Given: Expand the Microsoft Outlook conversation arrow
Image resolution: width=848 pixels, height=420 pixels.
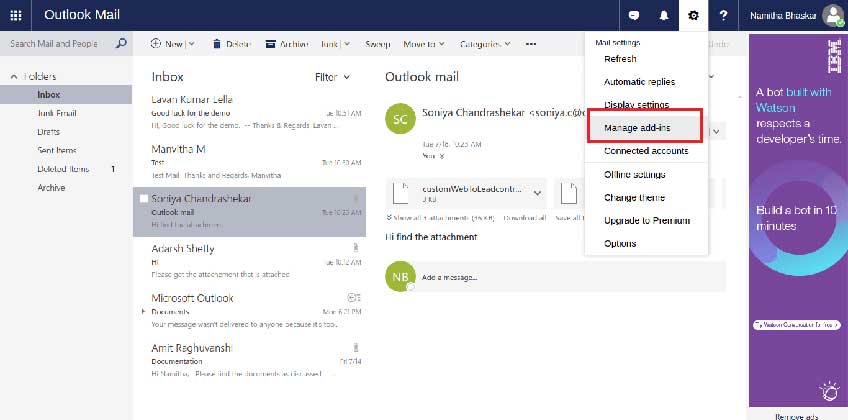Looking at the screenshot, I should point(143,311).
